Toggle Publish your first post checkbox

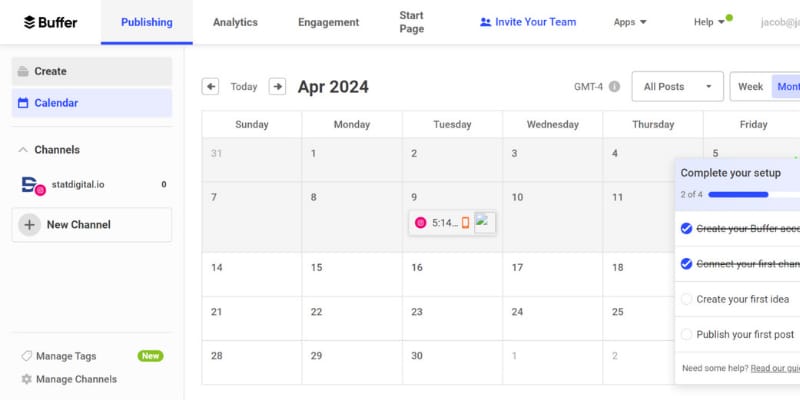coord(687,335)
